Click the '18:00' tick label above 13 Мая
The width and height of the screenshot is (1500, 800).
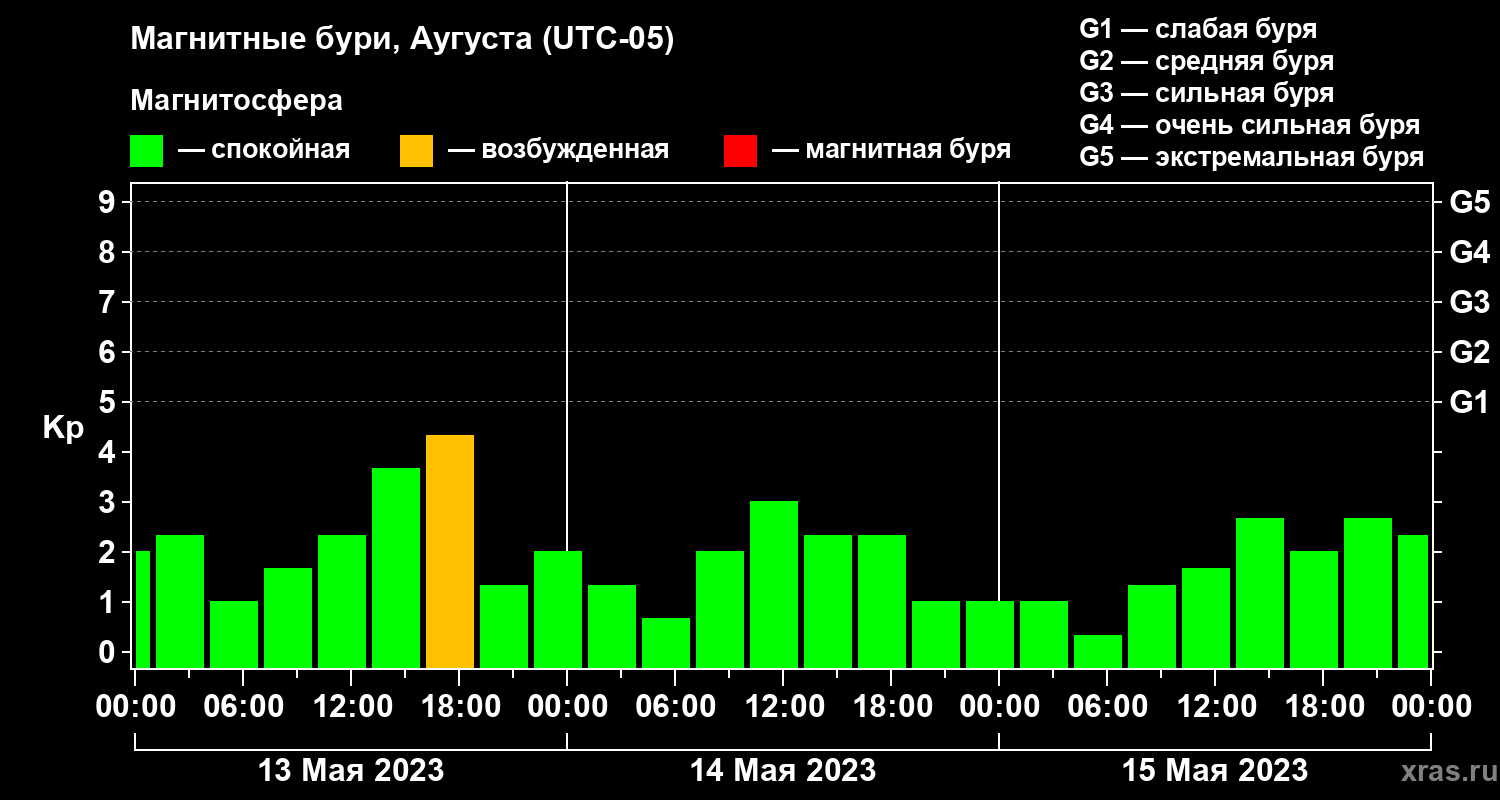tap(459, 707)
